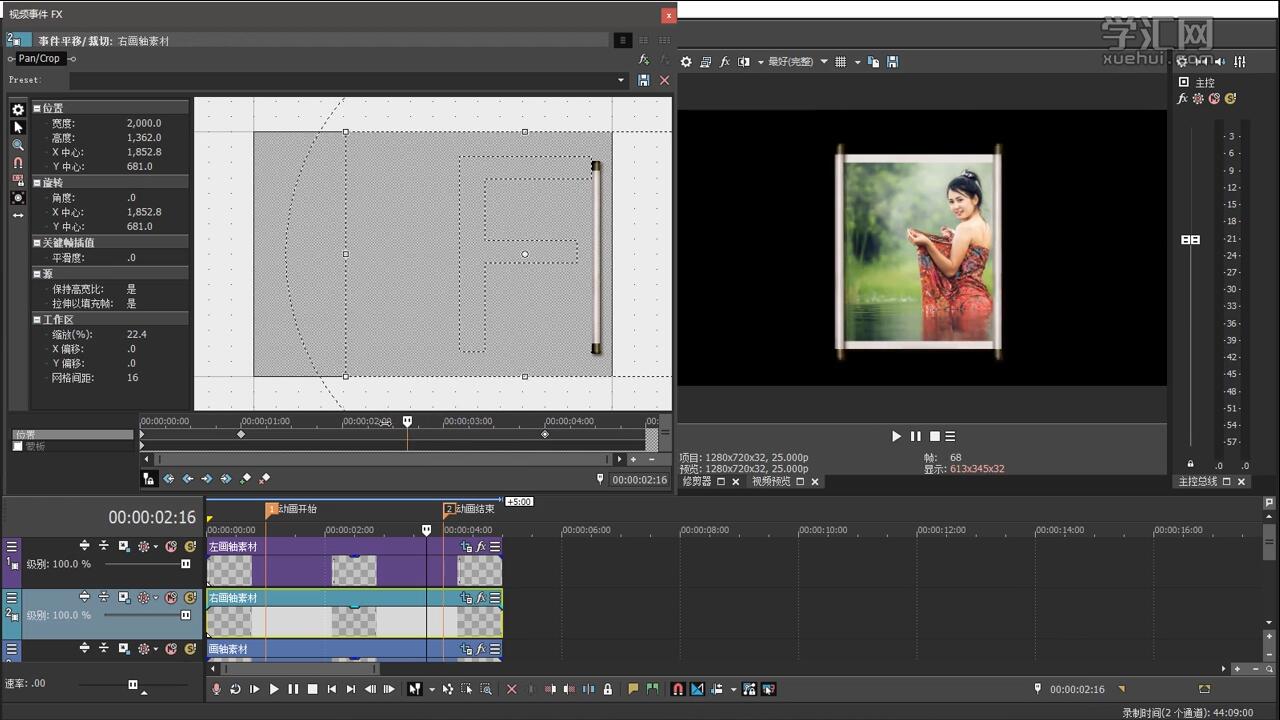Collapse the 源 property group
1280x720 pixels.
37,274
